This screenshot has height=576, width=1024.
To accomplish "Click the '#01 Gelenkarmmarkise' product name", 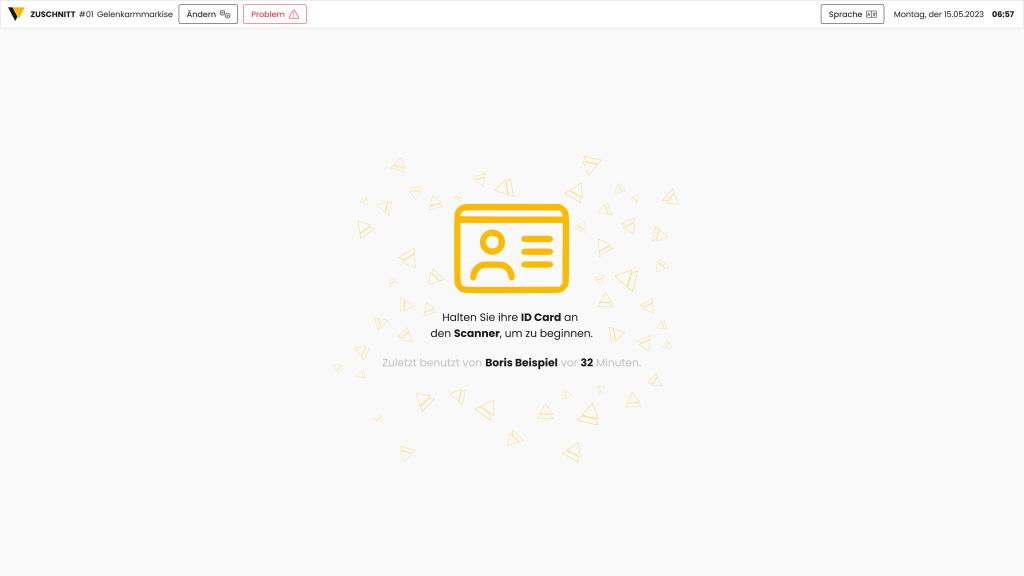I will pos(125,14).
